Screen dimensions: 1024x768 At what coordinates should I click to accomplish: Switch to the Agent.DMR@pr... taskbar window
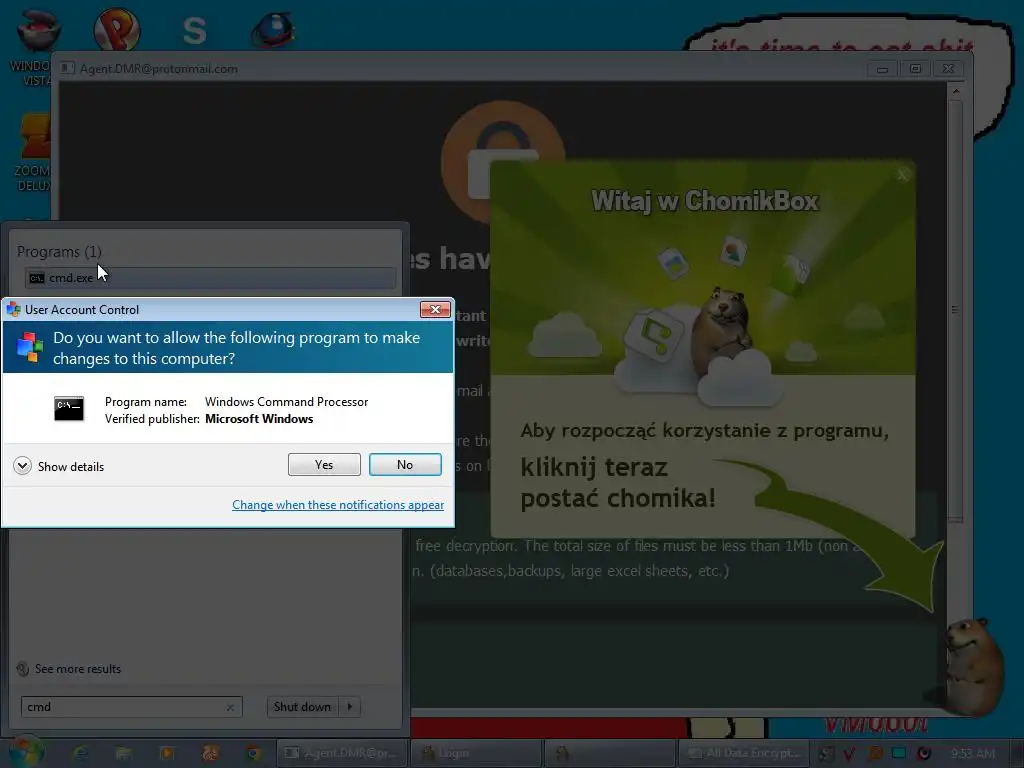coord(342,753)
